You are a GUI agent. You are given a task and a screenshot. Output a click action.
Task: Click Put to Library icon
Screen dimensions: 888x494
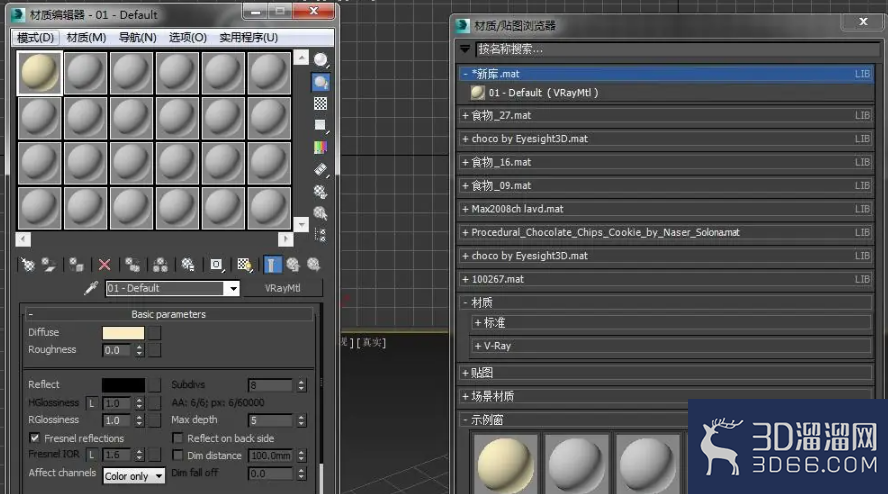pos(188,265)
